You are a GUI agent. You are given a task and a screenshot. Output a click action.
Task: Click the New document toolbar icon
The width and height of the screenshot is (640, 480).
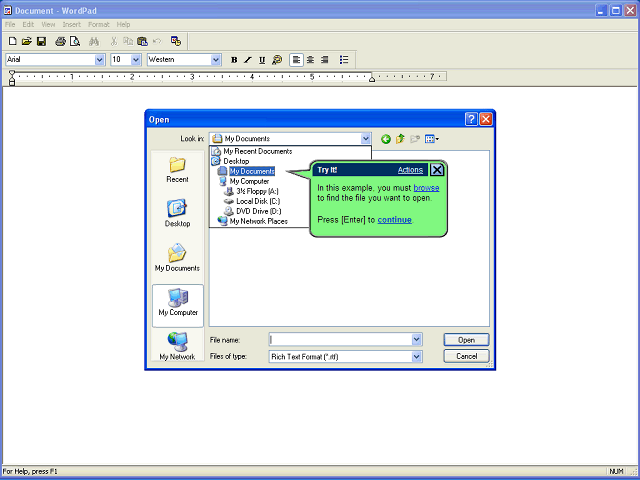coord(13,41)
